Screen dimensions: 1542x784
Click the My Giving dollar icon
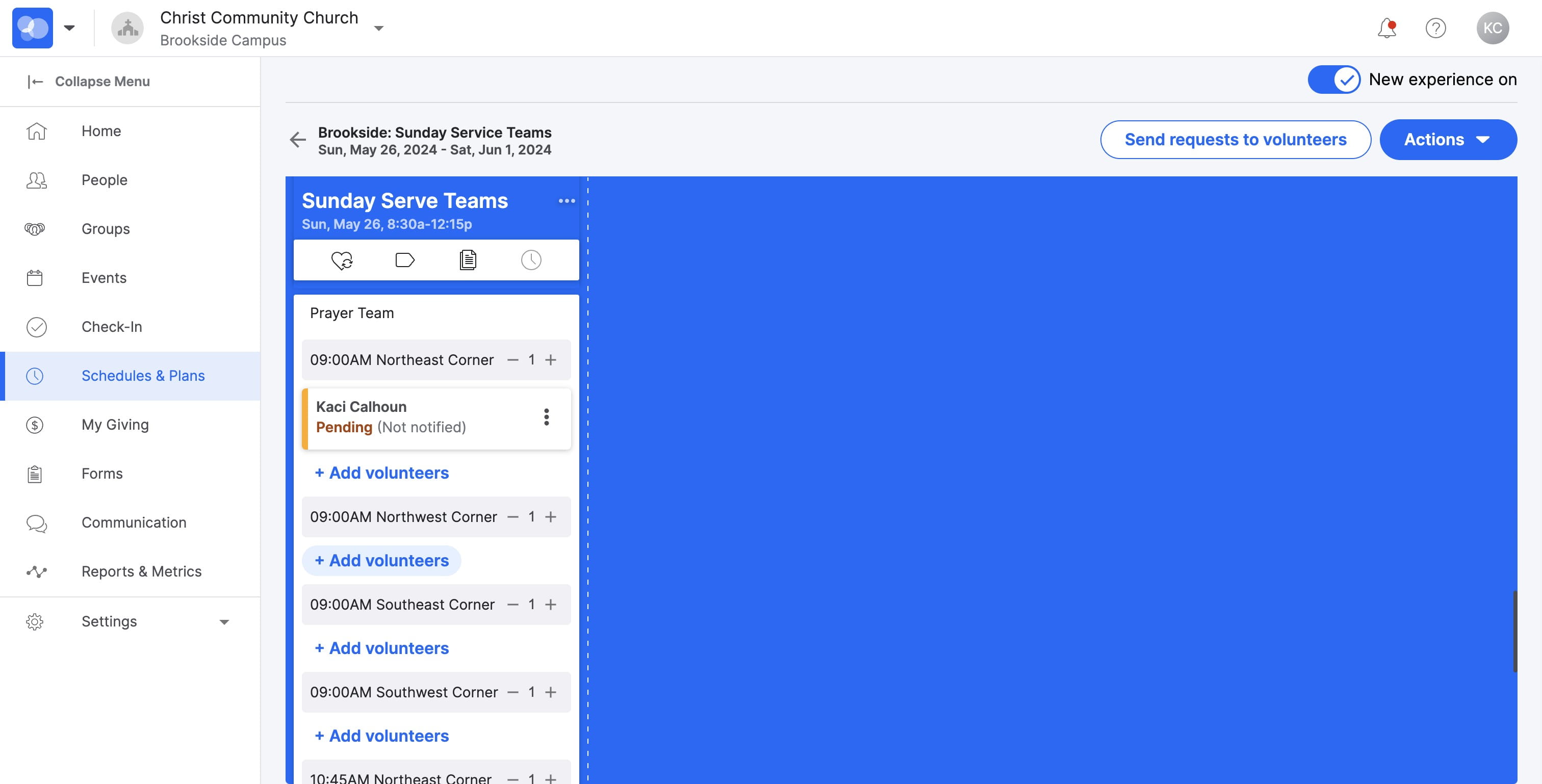tap(35, 425)
